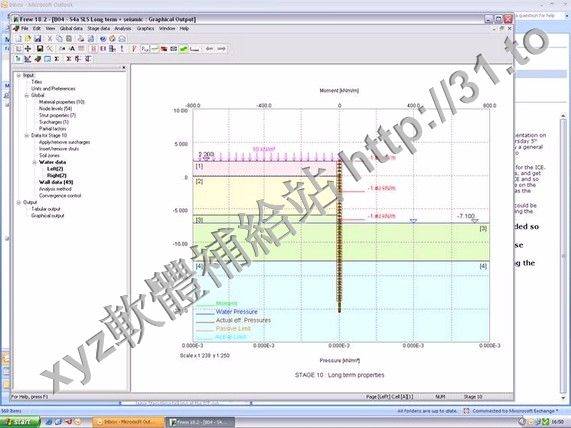
Task: Click the Actual eff. Pressures legend entry
Action: tap(243, 320)
